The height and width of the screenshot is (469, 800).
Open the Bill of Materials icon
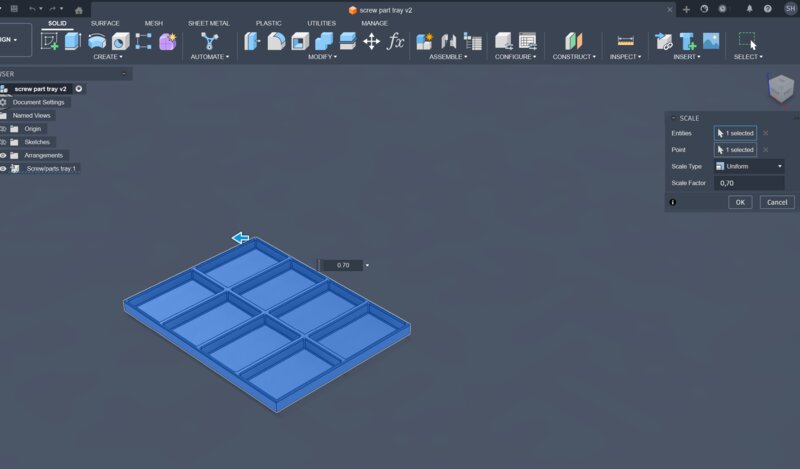point(472,41)
